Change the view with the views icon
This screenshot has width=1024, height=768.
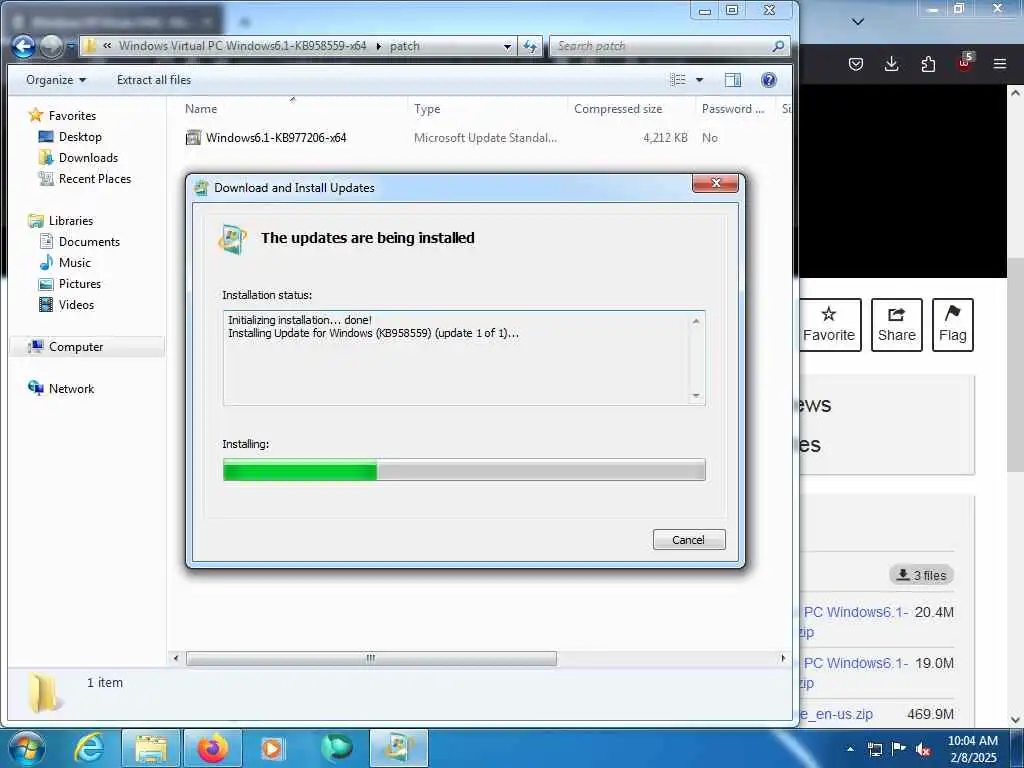pyautogui.click(x=678, y=80)
